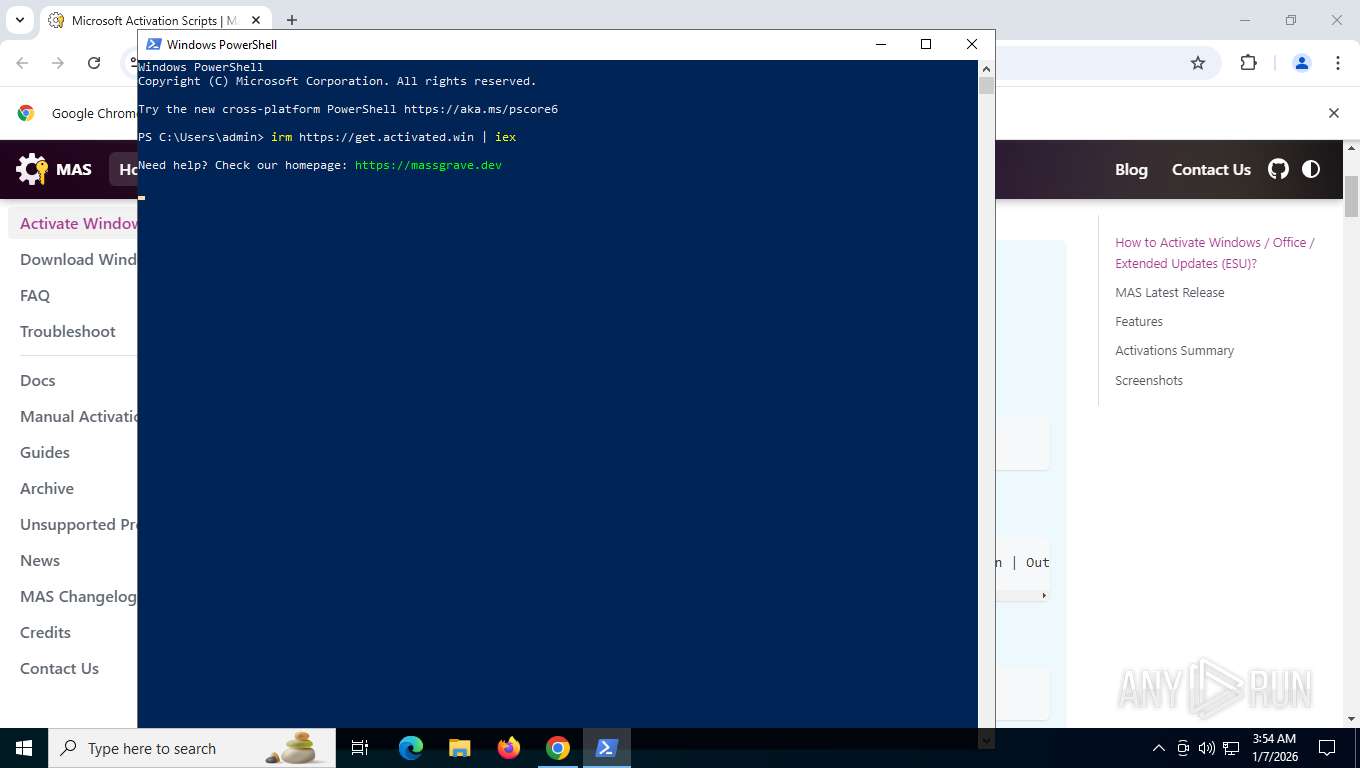Viewport: 1360px width, 768px height.
Task: Show hidden system tray icons
Action: (x=1159, y=748)
